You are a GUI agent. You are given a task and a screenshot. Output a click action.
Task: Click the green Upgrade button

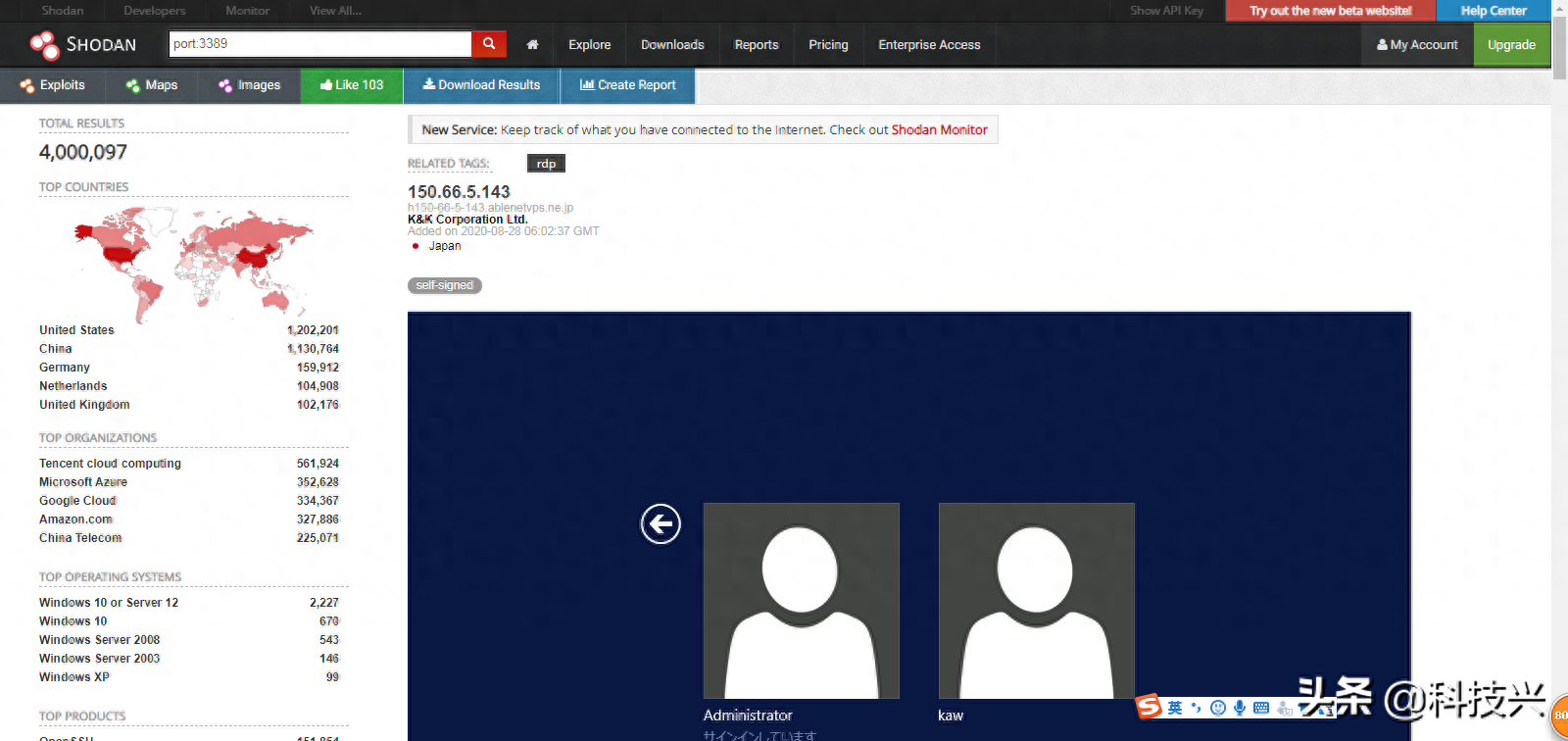pos(1511,45)
